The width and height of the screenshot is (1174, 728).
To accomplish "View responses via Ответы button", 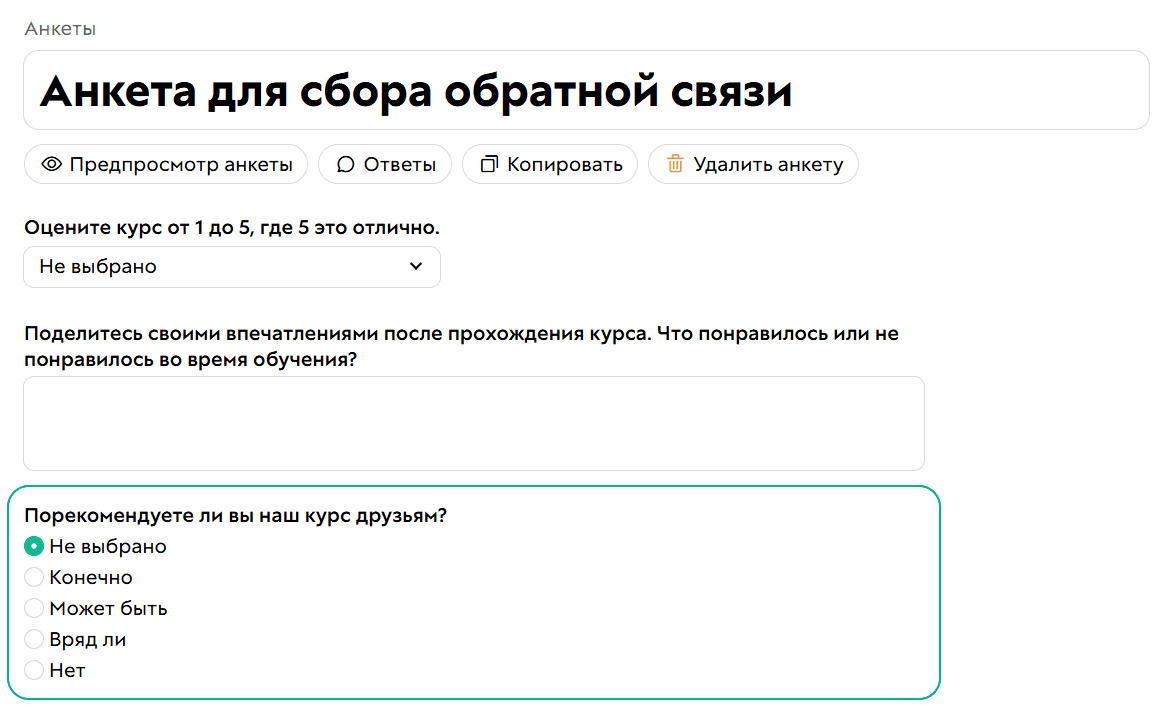I will [x=385, y=164].
